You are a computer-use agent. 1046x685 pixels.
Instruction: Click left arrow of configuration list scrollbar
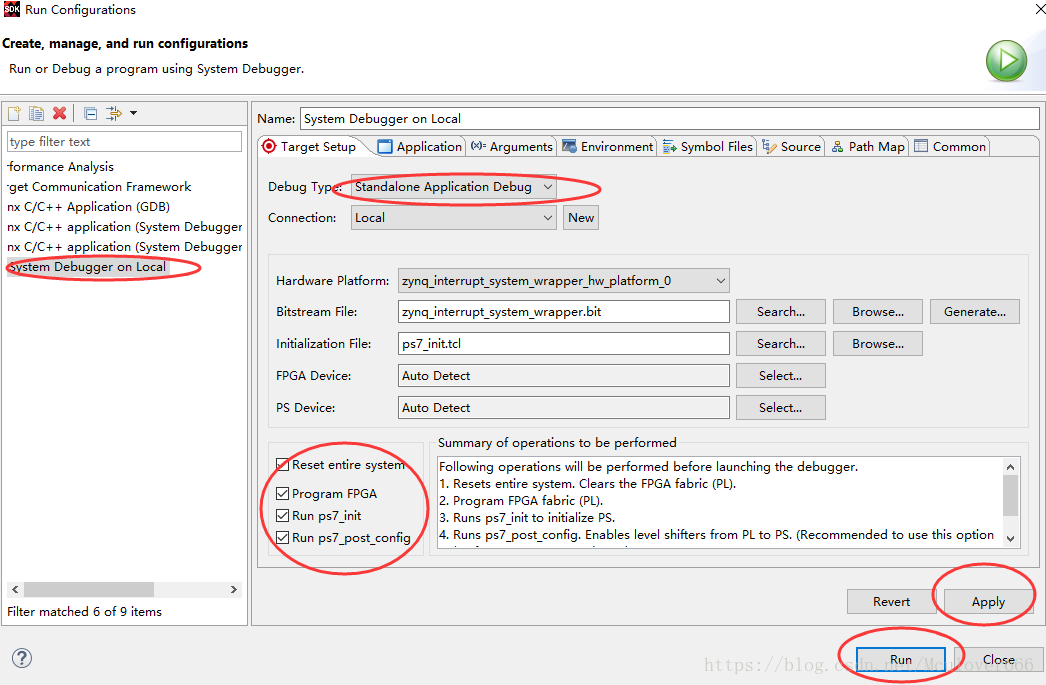click(x=15, y=590)
